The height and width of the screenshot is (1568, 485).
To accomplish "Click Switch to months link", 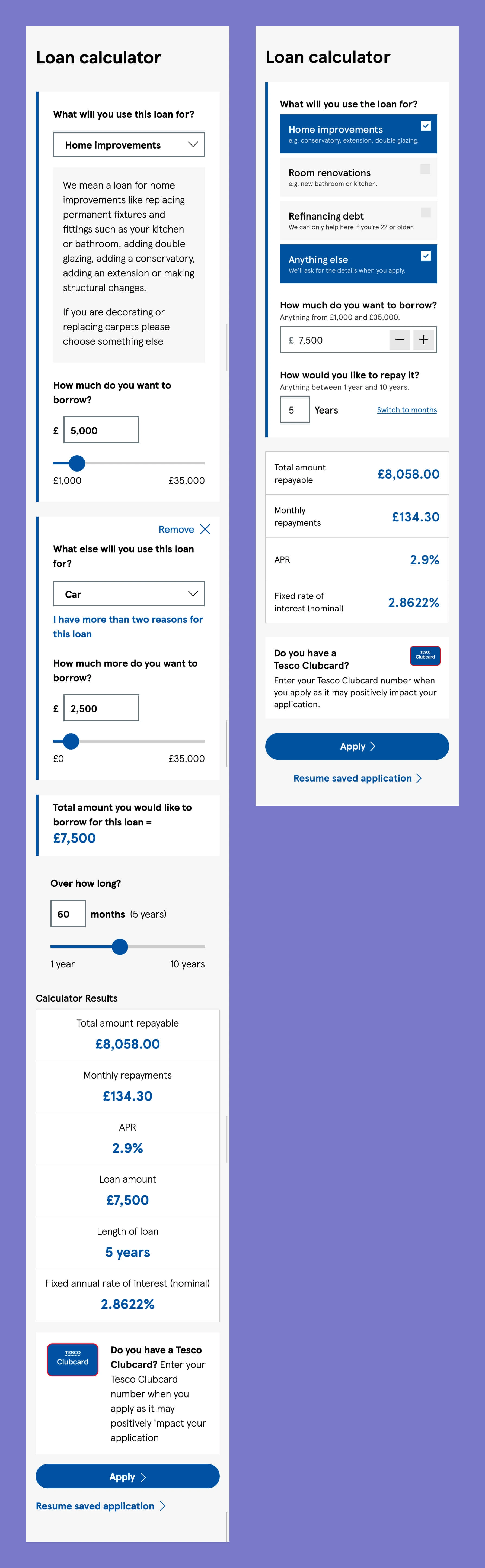I will [407, 410].
